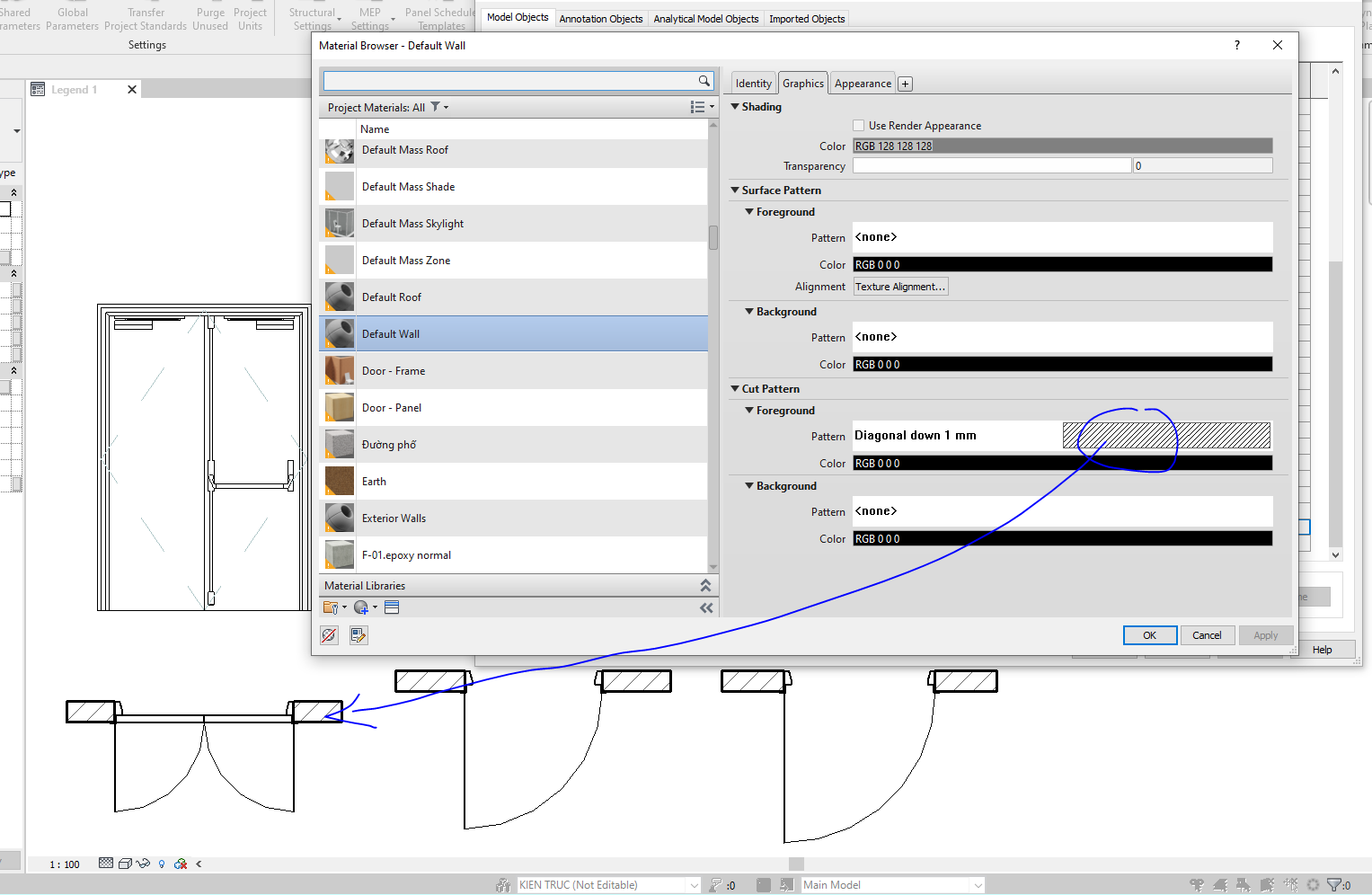Click the Surface Pattern Foreground color swatch
Image resolution: width=1372 pixels, height=895 pixels.
[x=1063, y=264]
